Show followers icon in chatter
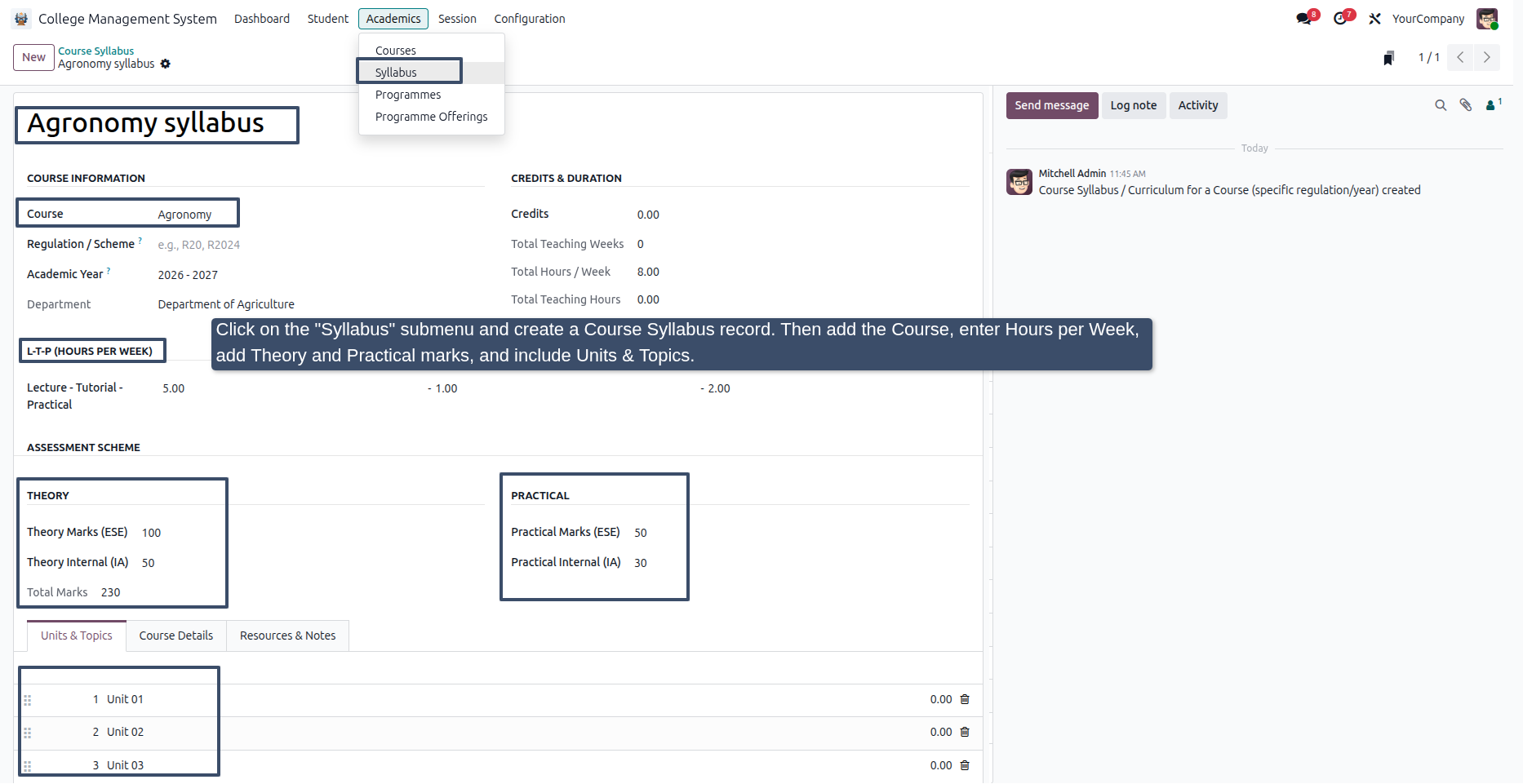This screenshot has width=1523, height=784. pyautogui.click(x=1493, y=104)
